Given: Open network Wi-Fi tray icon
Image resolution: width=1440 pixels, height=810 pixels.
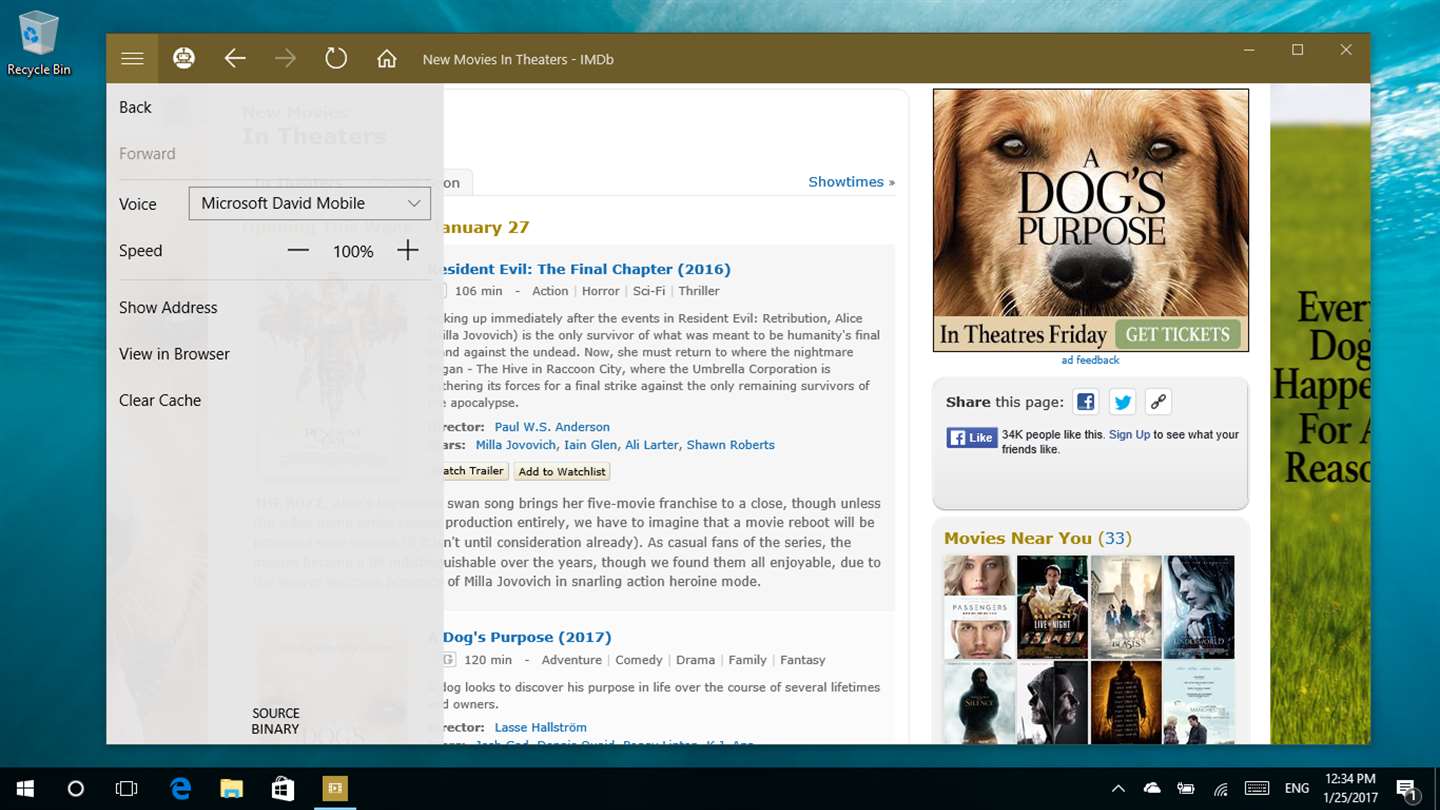Looking at the screenshot, I should [1220, 789].
